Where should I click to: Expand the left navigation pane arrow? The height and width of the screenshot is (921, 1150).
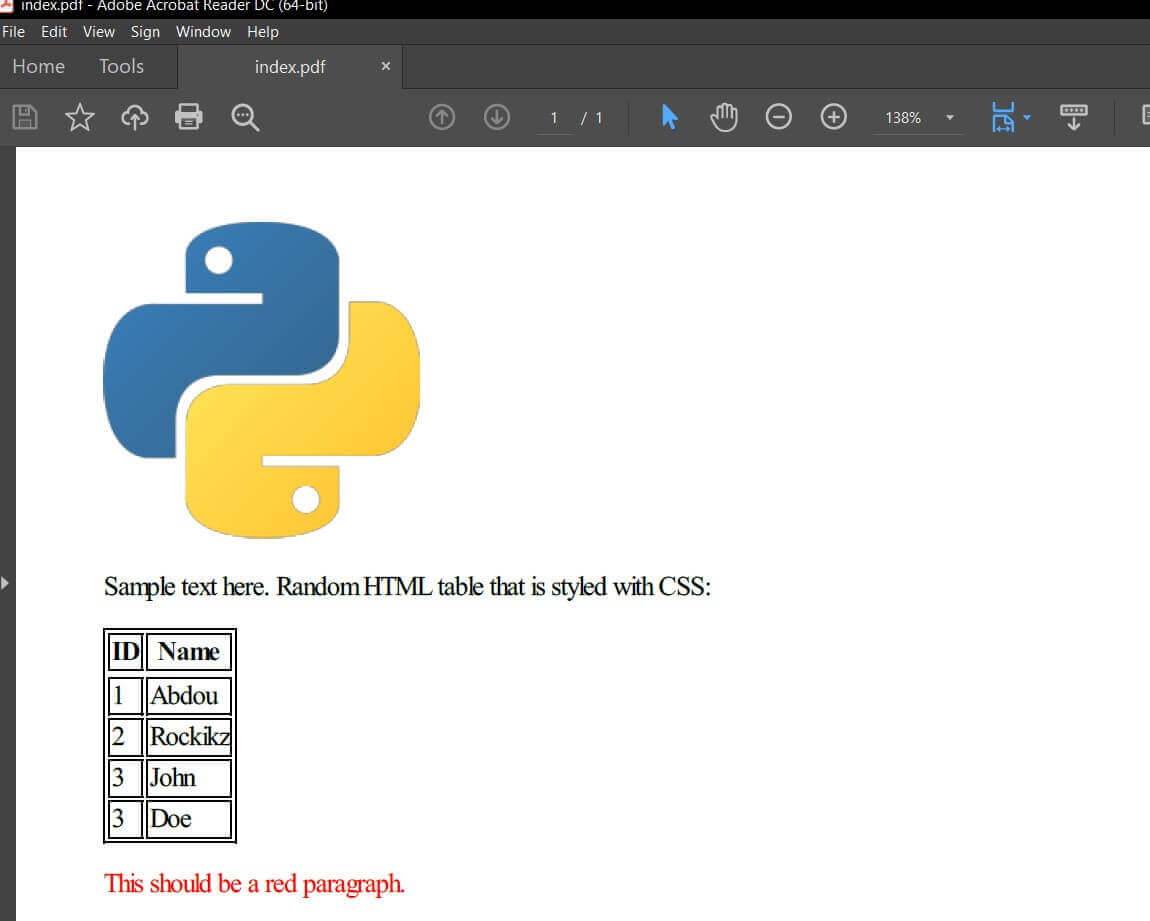click(5, 582)
